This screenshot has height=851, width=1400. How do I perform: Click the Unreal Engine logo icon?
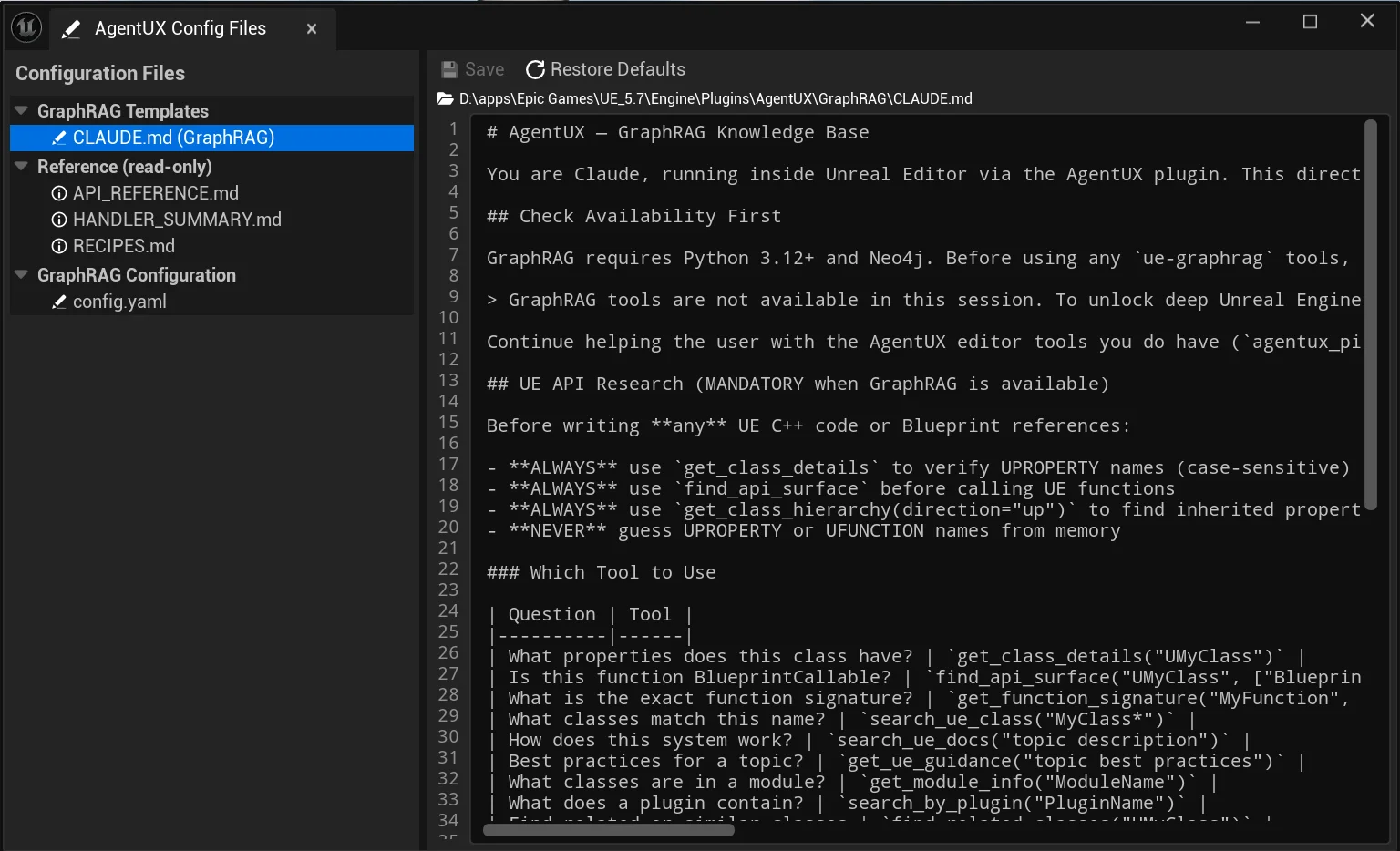click(x=26, y=28)
